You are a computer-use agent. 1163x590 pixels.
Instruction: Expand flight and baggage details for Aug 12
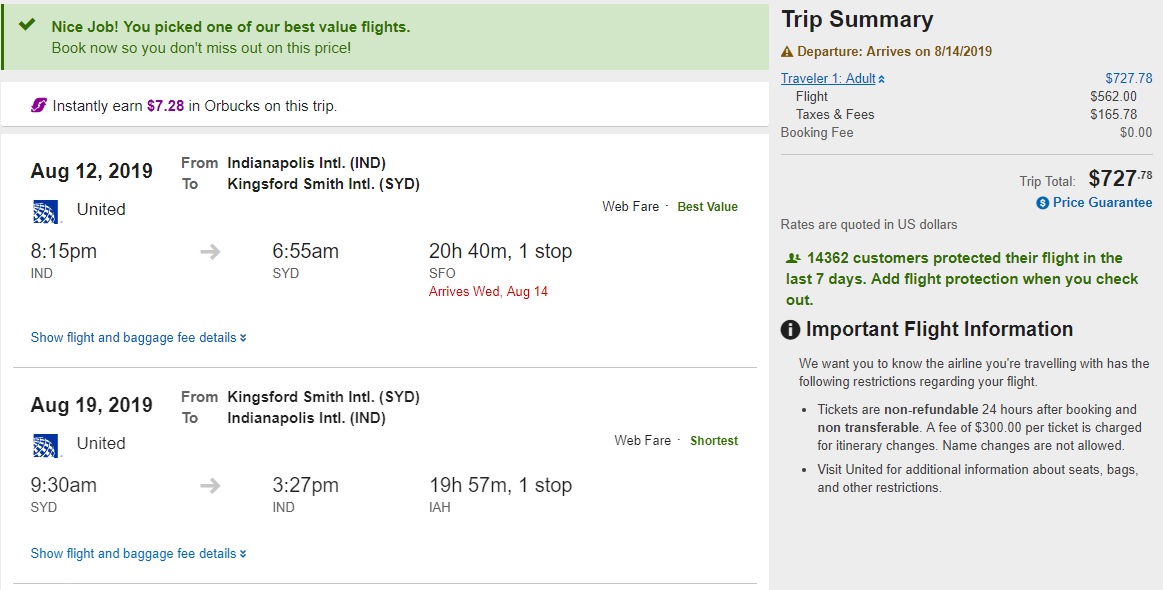click(x=138, y=338)
